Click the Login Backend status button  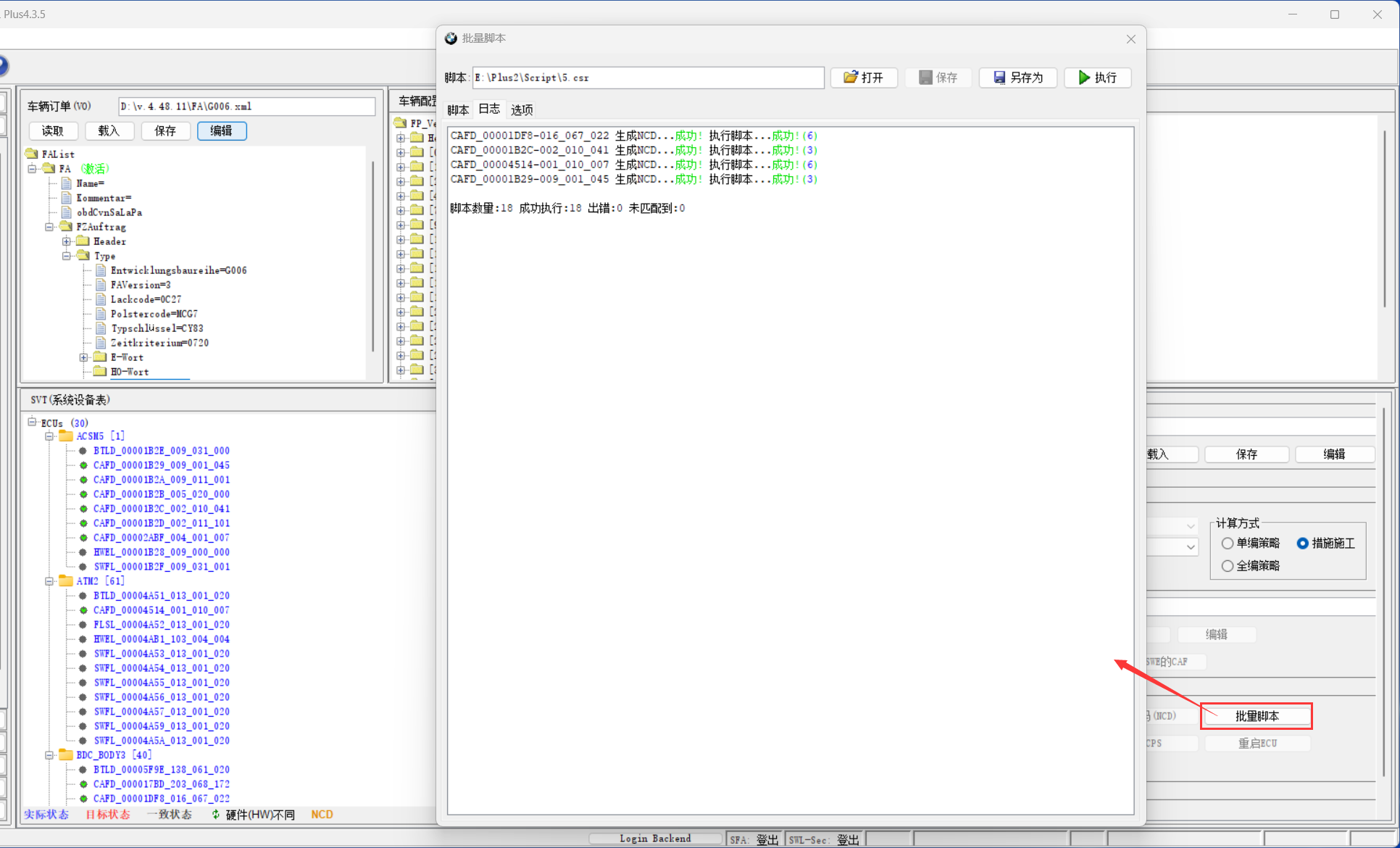(655, 839)
